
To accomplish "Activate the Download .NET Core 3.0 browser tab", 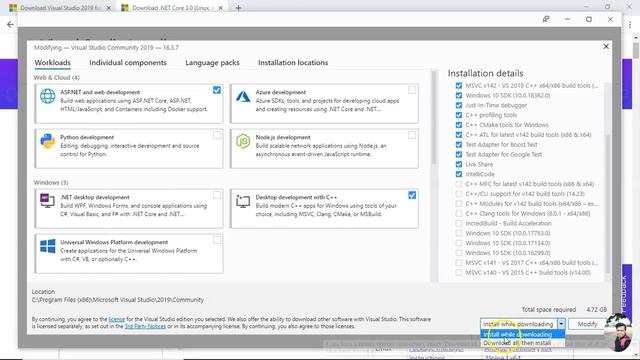I will (x=171, y=8).
